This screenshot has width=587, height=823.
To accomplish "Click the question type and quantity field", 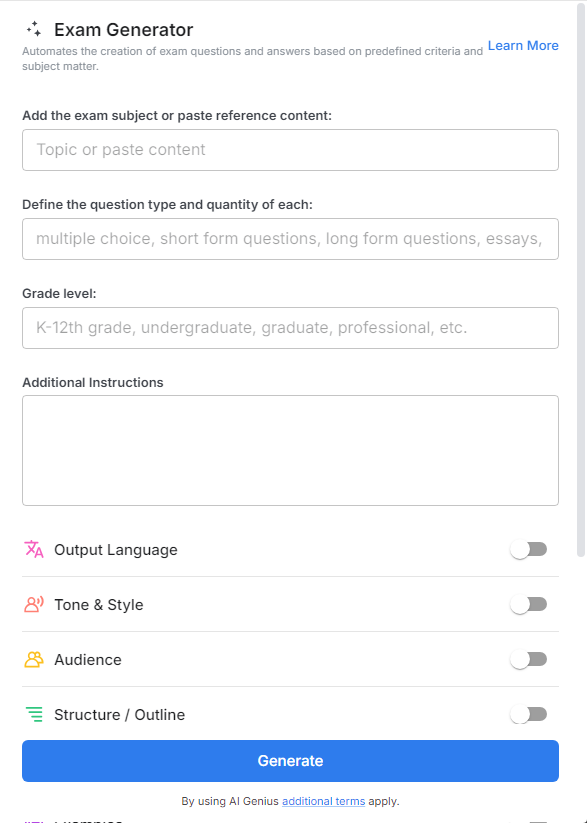I will (x=290, y=238).
